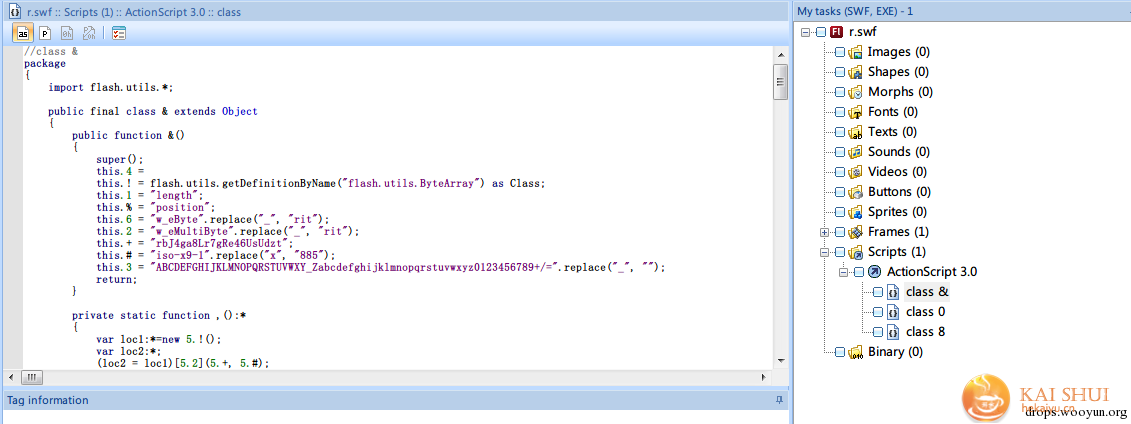Select the Sounds folder icon
Image resolution: width=1131 pixels, height=424 pixels.
pyautogui.click(x=855, y=152)
